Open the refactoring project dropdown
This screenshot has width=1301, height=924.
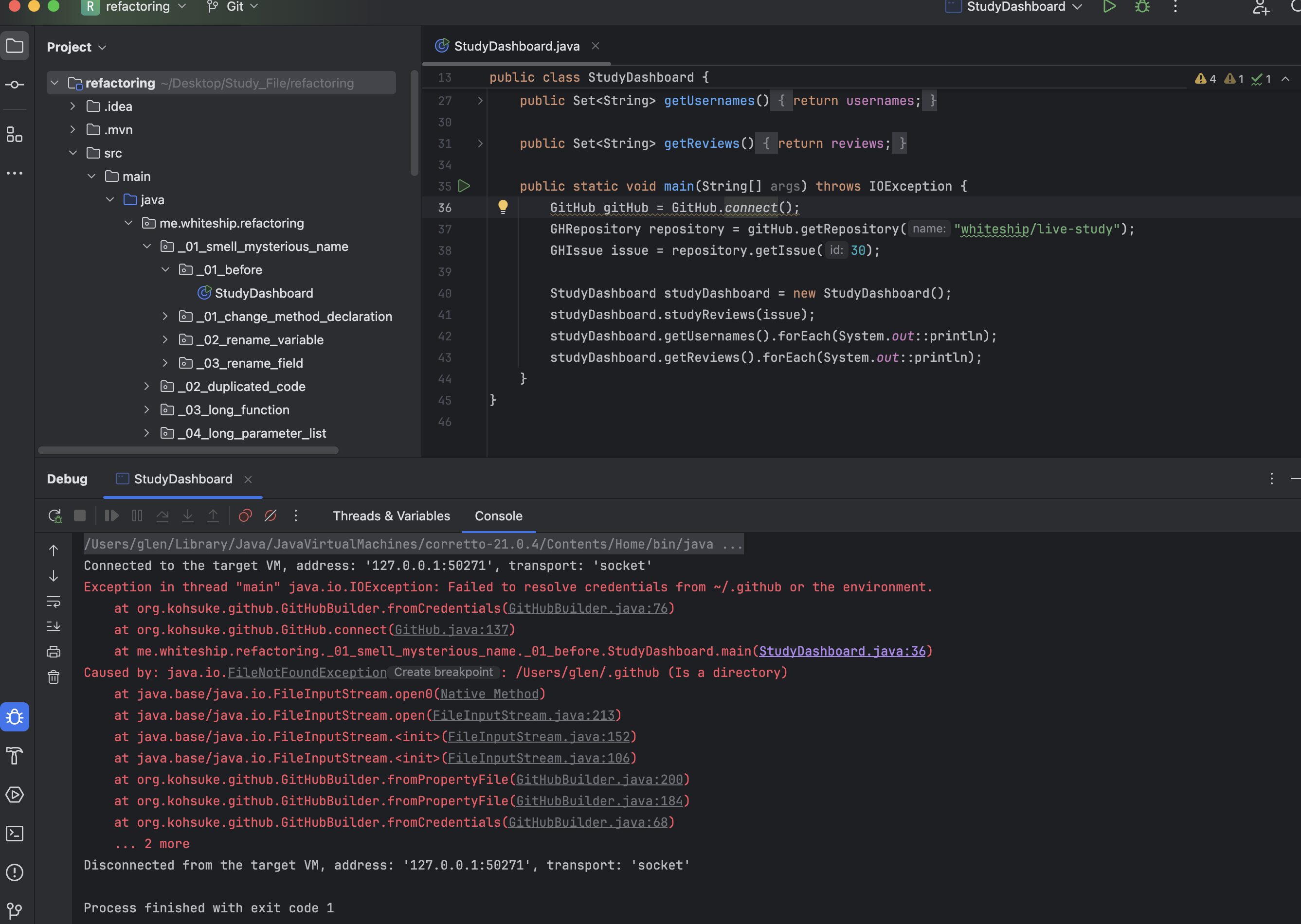[x=134, y=7]
